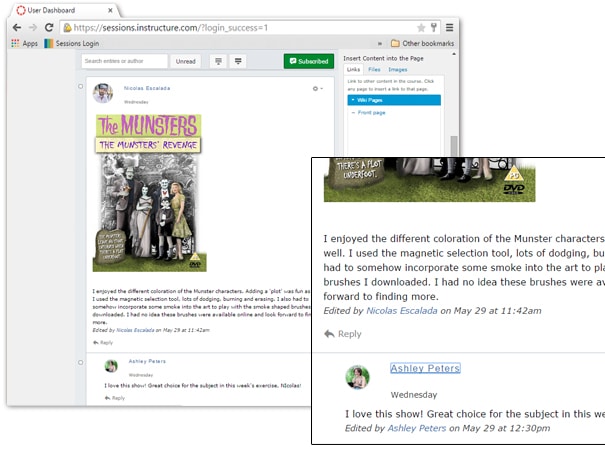Show hidden bookmarks with the chevron
605x449 pixels.
pyautogui.click(x=380, y=44)
